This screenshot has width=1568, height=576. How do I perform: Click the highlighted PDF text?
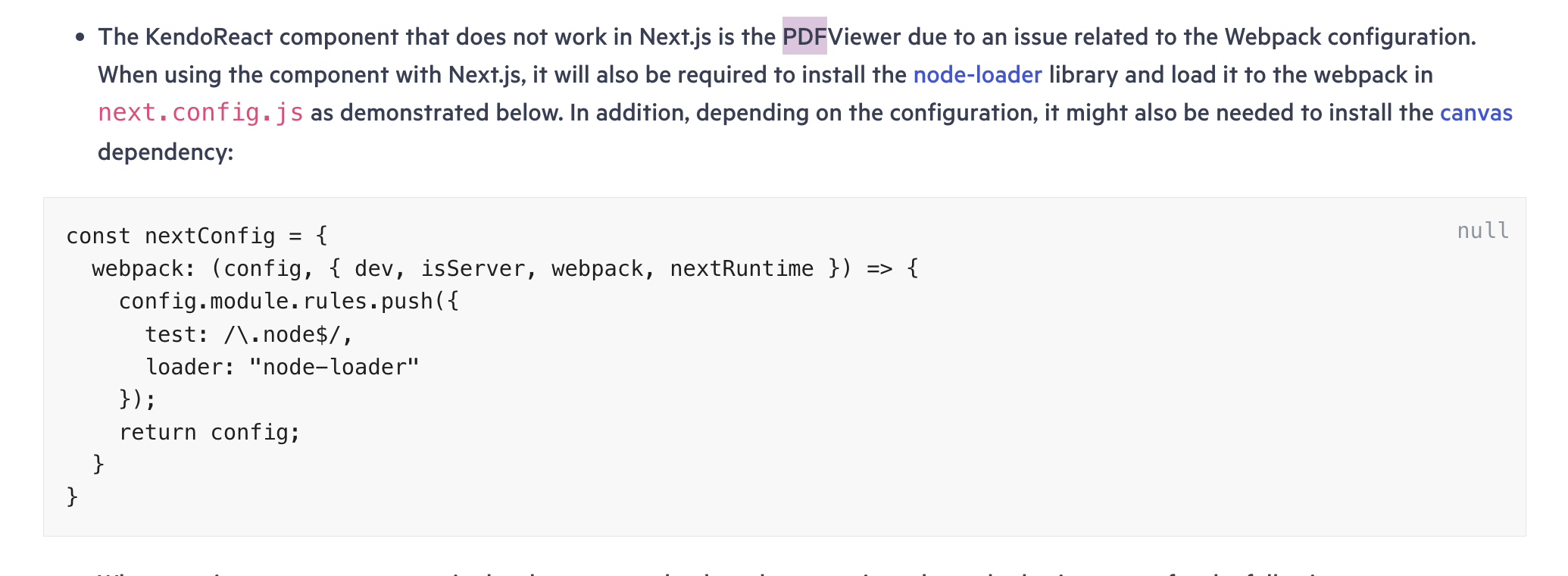click(x=804, y=36)
